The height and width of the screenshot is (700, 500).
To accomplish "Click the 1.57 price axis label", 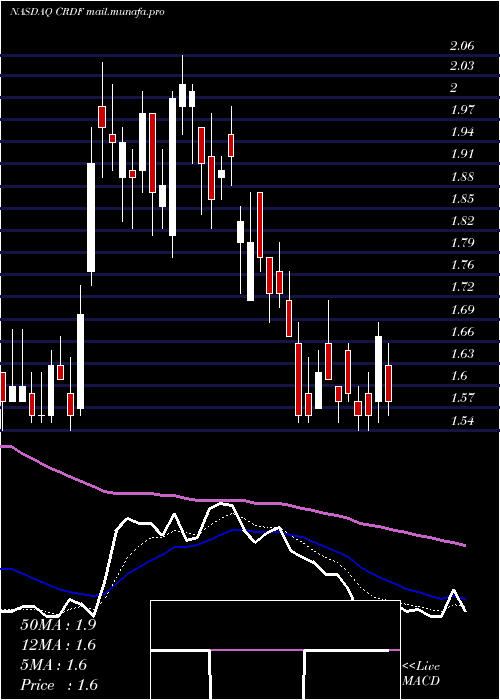I will tap(462, 397).
